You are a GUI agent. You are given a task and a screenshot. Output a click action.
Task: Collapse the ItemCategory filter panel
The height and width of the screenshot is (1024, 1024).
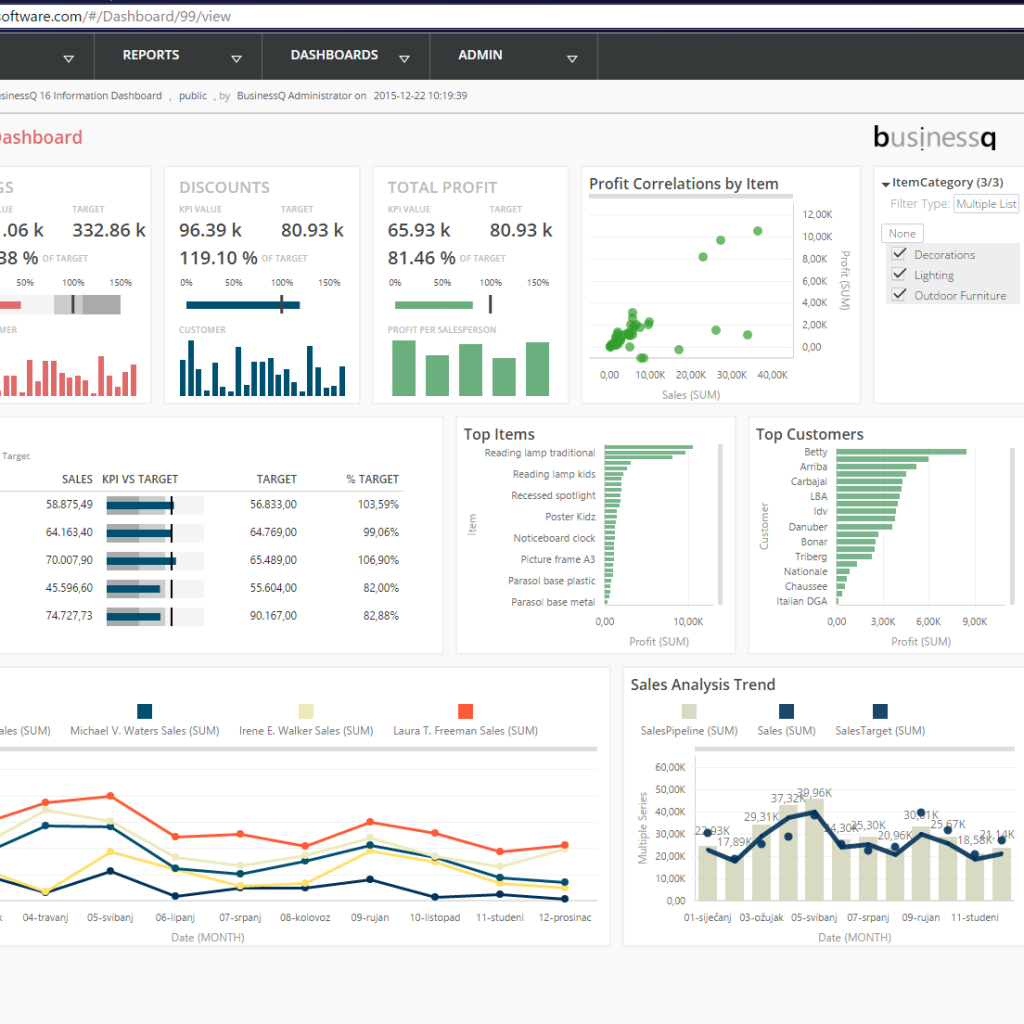pos(884,182)
